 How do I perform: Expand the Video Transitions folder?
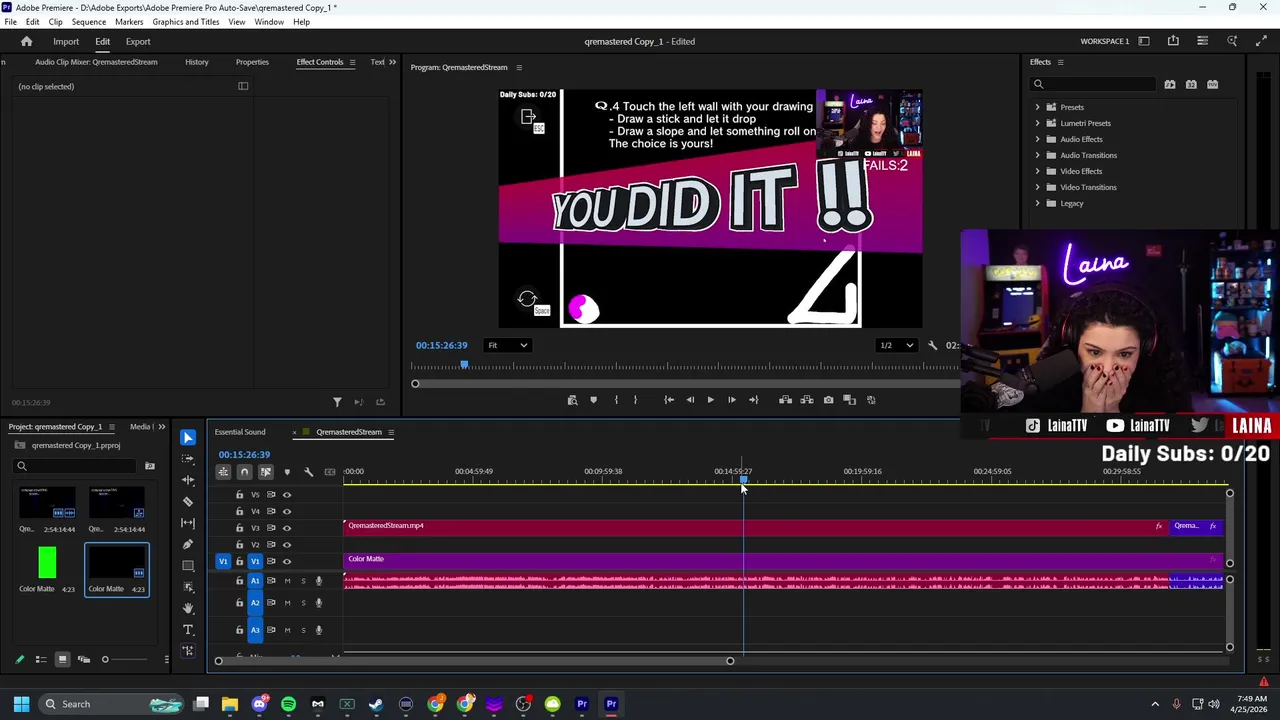pyautogui.click(x=1038, y=187)
